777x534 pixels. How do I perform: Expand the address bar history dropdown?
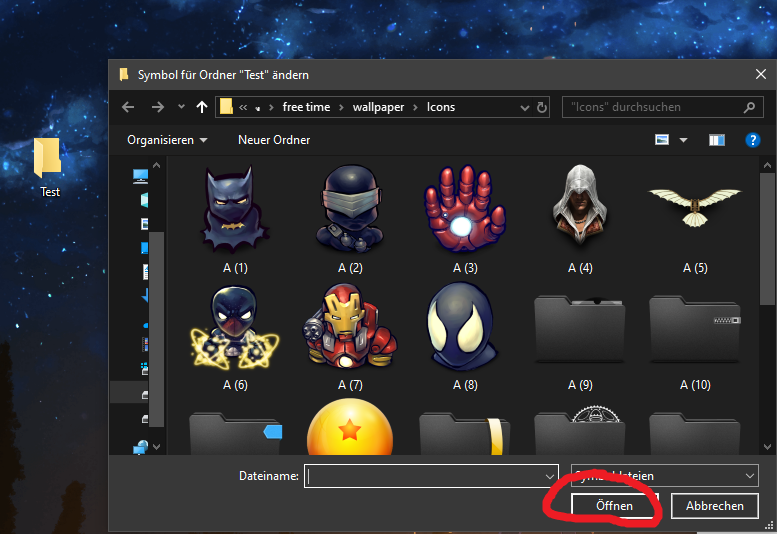point(525,107)
